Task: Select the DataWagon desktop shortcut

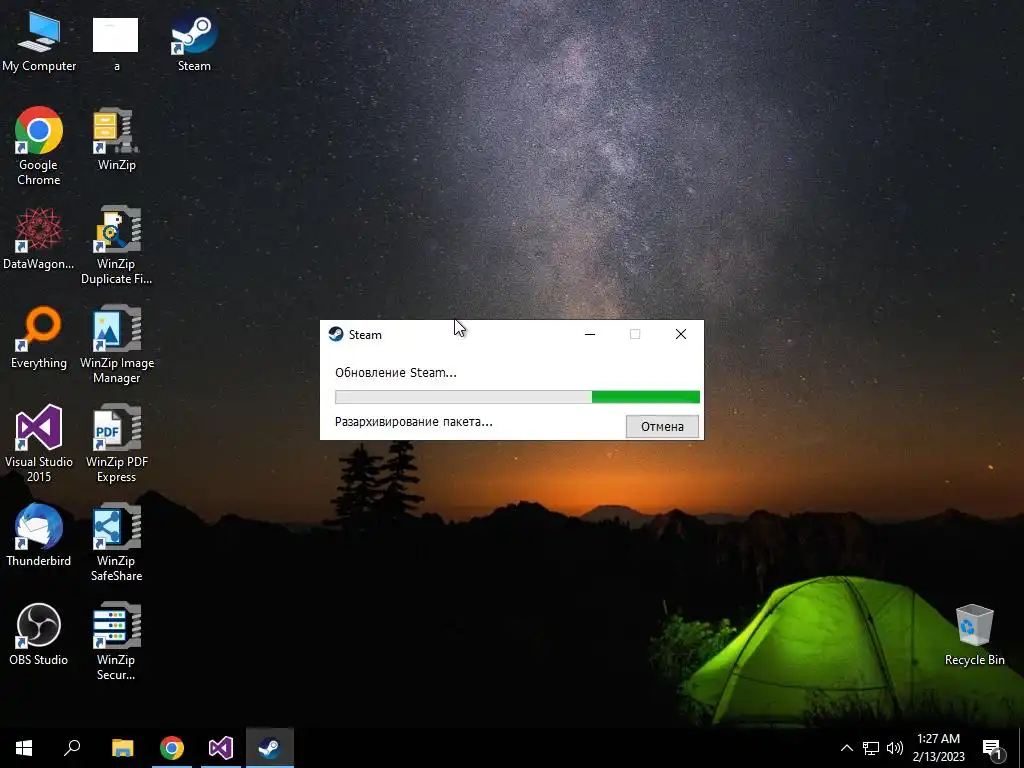Action: click(39, 238)
